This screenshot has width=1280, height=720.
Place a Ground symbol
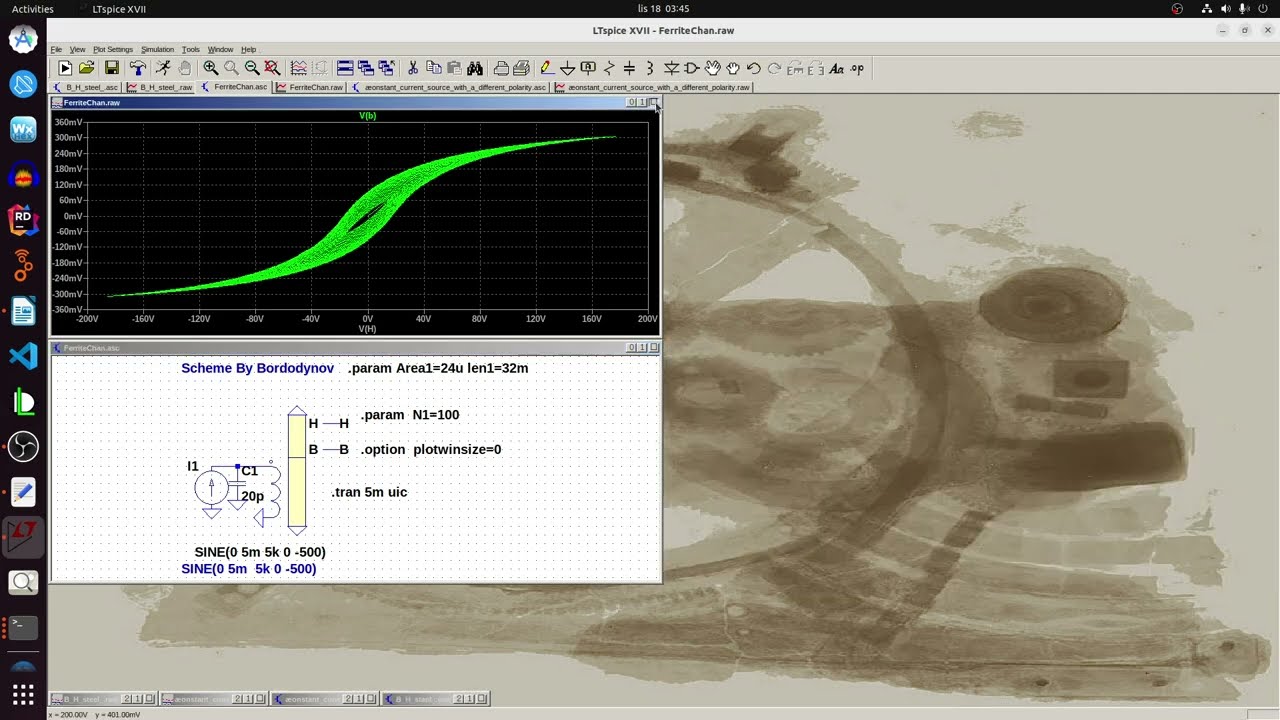(567, 68)
